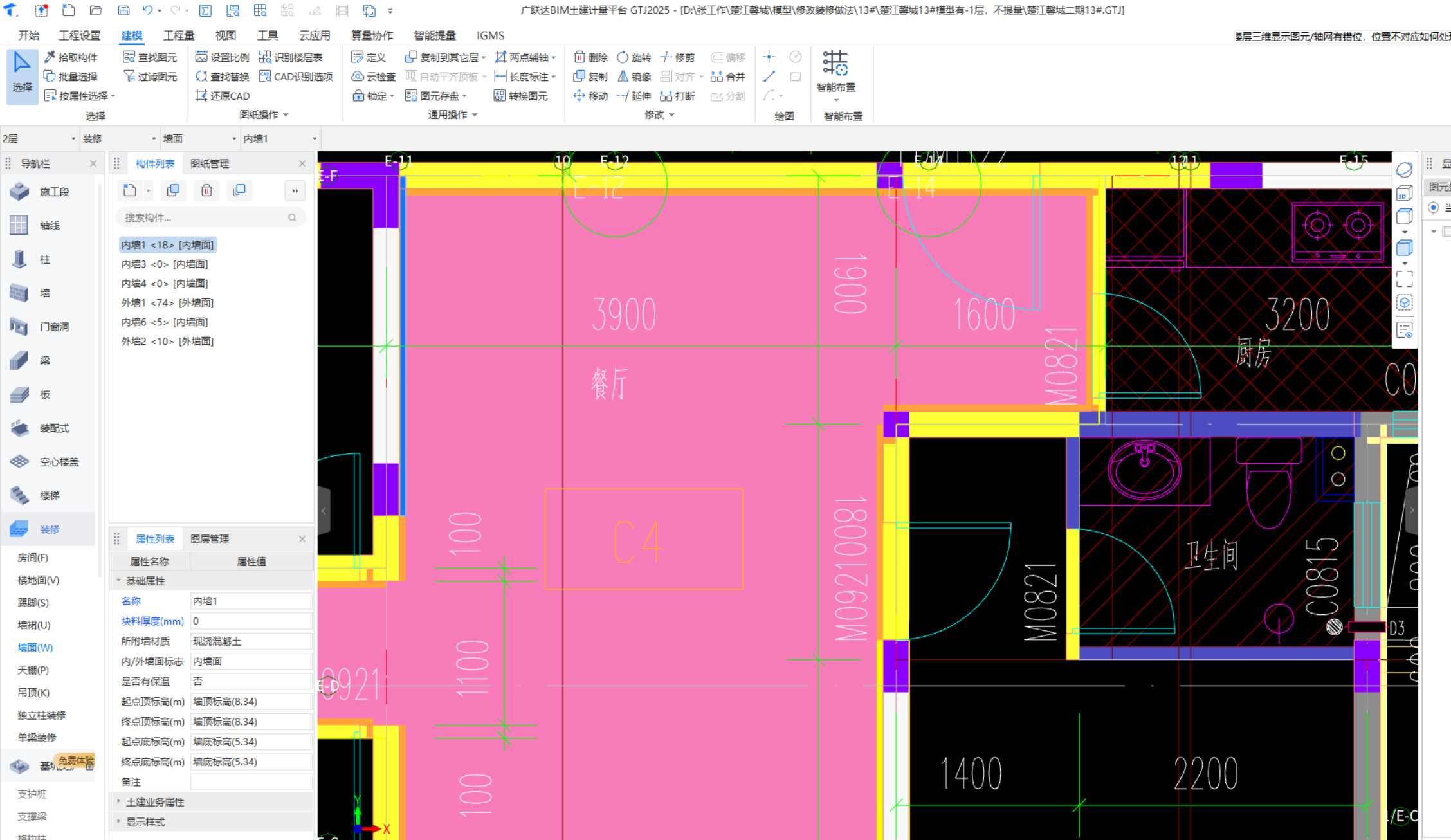Viewport: 1451px width, 840px height.
Task: Open floor dropdown 2层
Action: (x=39, y=138)
